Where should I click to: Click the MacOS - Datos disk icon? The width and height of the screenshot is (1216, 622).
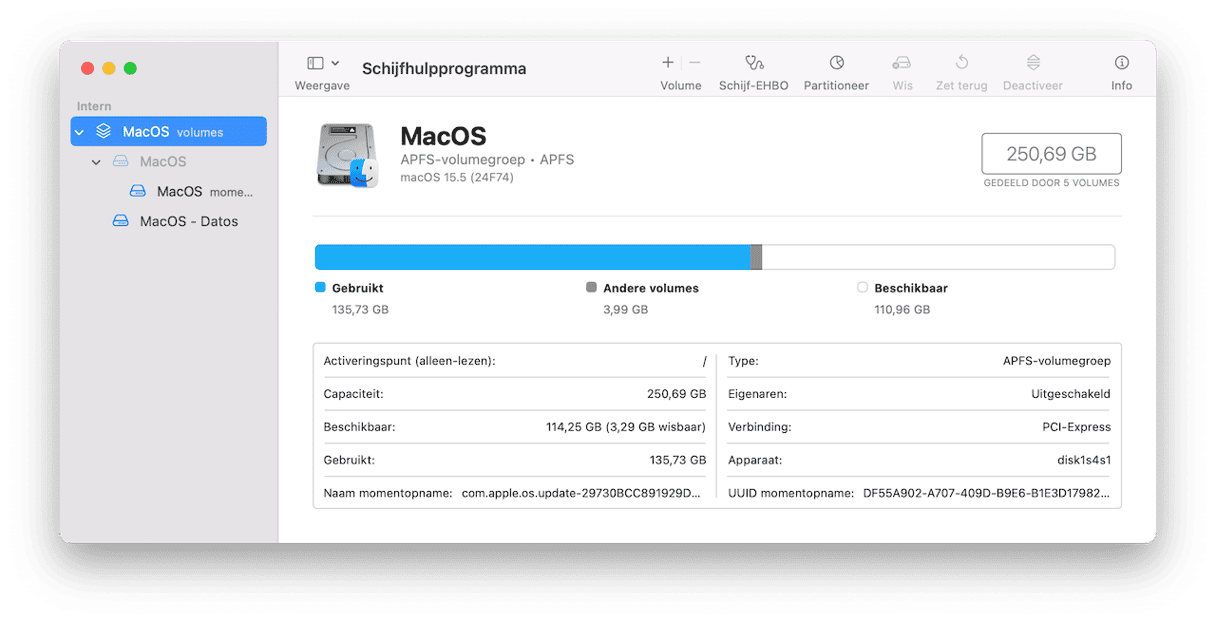[121, 222]
